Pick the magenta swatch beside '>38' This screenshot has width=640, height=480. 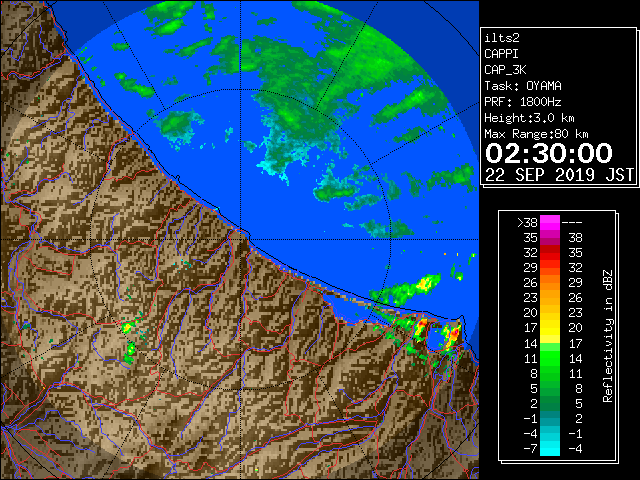coord(550,223)
